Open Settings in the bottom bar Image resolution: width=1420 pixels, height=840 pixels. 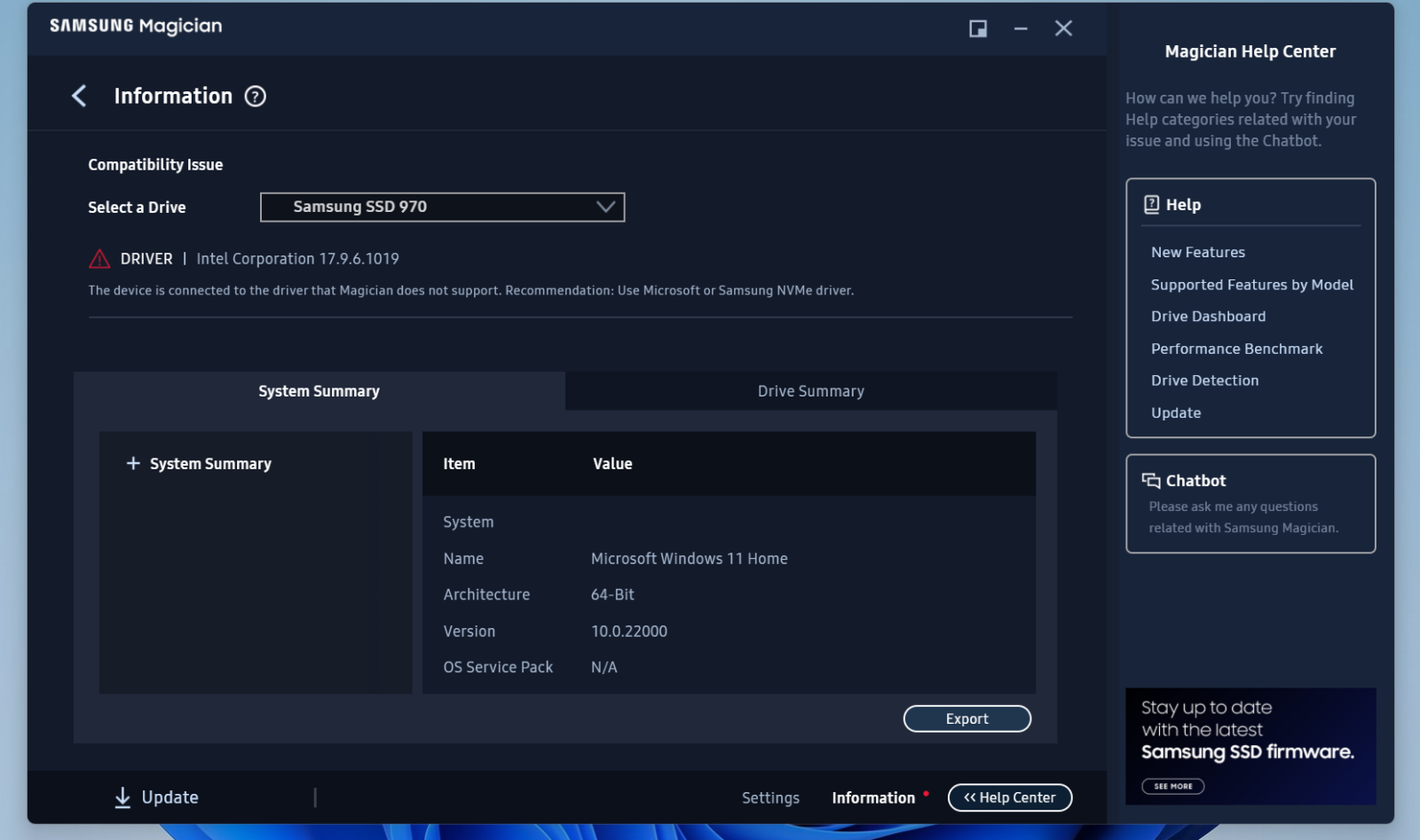(x=770, y=798)
